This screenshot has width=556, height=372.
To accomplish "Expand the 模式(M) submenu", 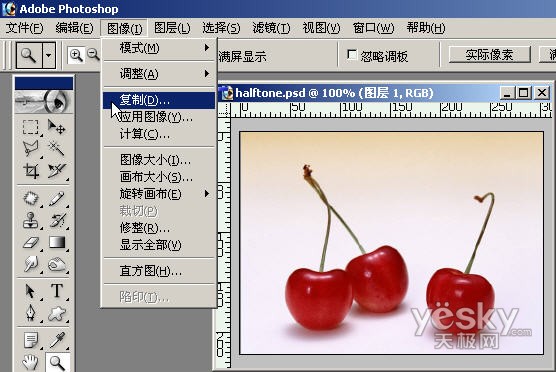I will pyautogui.click(x=159, y=48).
